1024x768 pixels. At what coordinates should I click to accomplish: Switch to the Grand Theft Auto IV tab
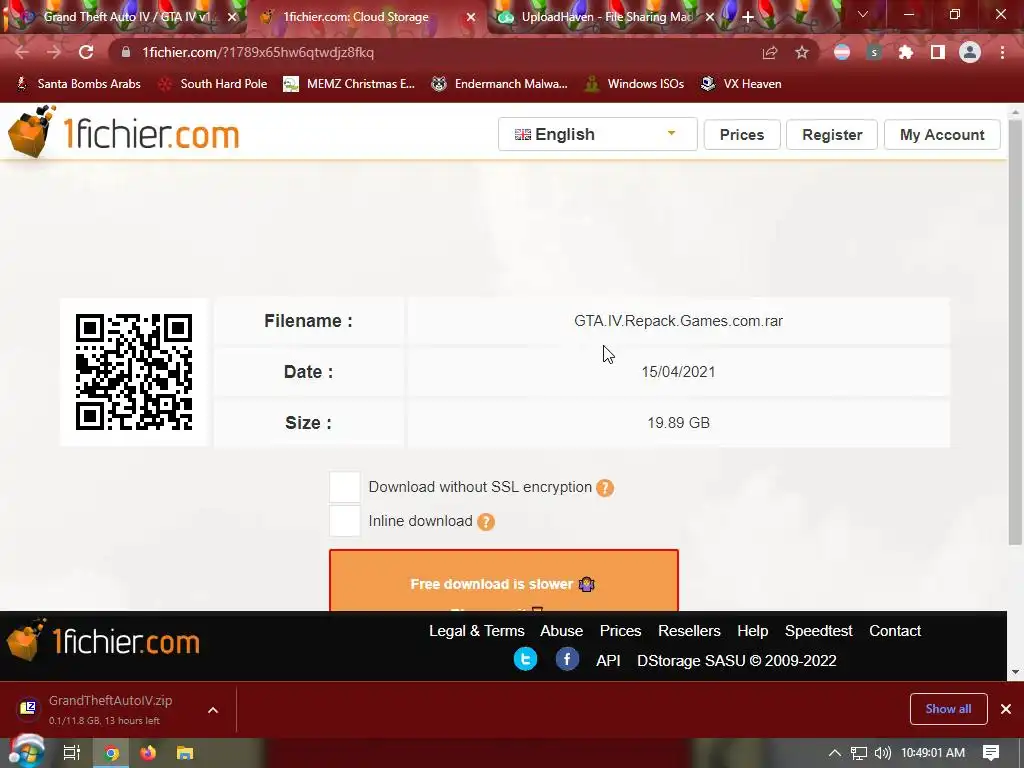[x=124, y=17]
